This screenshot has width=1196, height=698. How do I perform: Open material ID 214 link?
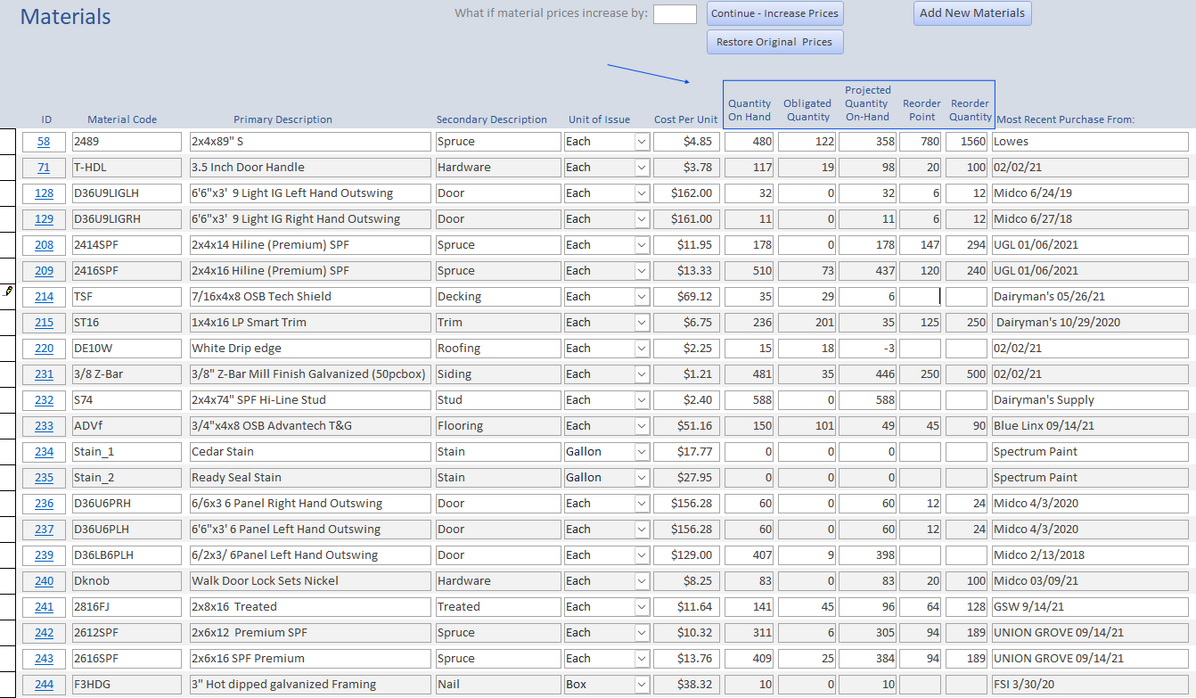tap(44, 297)
